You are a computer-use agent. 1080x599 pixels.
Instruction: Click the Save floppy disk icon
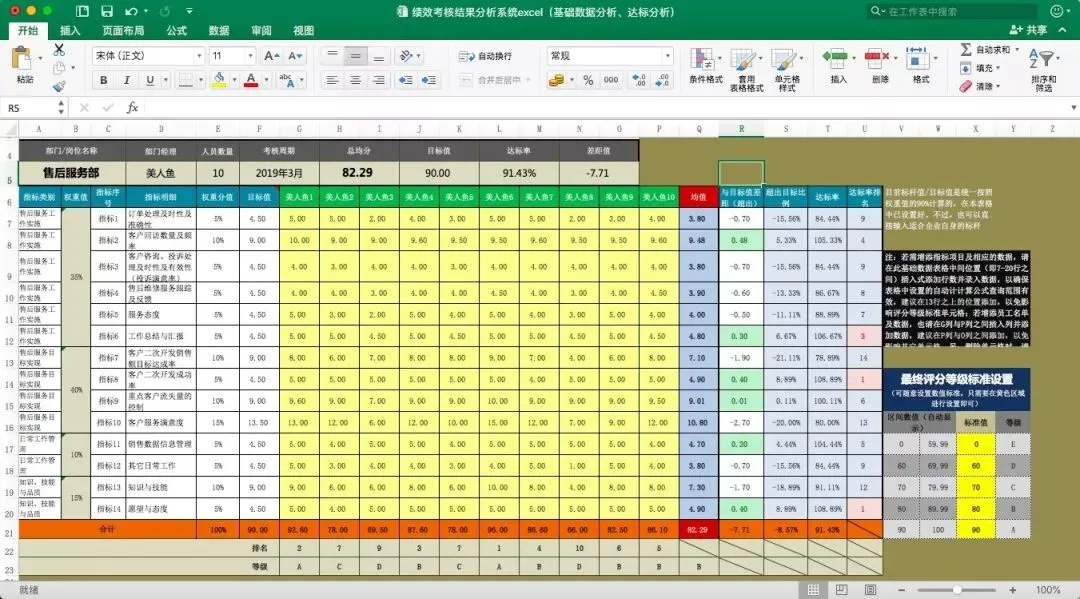tap(107, 11)
